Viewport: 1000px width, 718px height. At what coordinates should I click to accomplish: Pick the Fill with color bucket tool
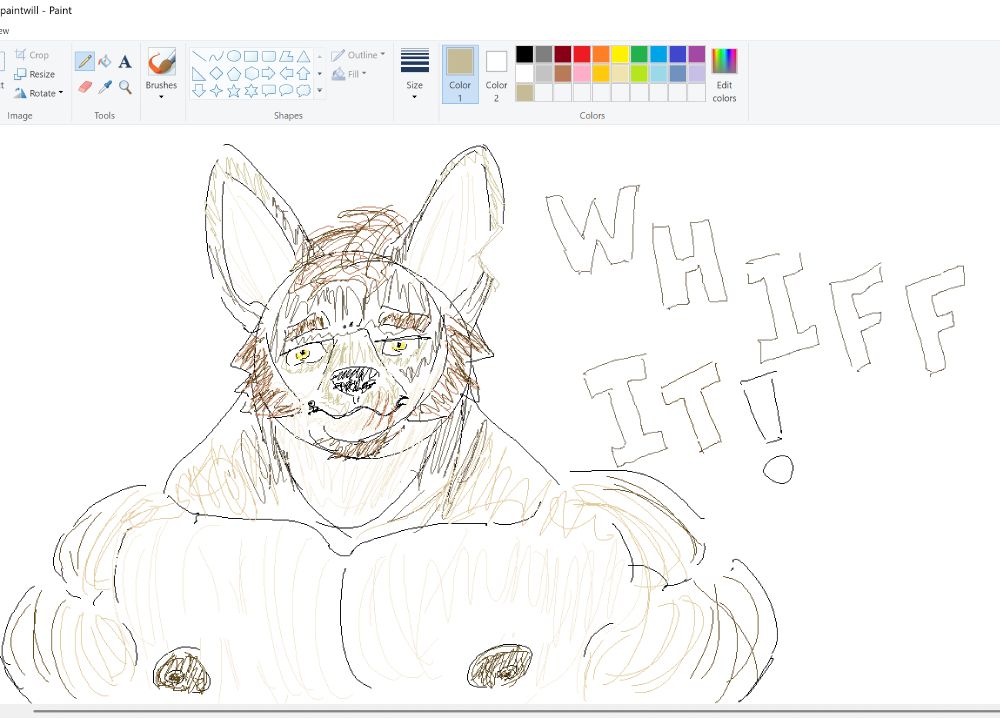tap(105, 61)
